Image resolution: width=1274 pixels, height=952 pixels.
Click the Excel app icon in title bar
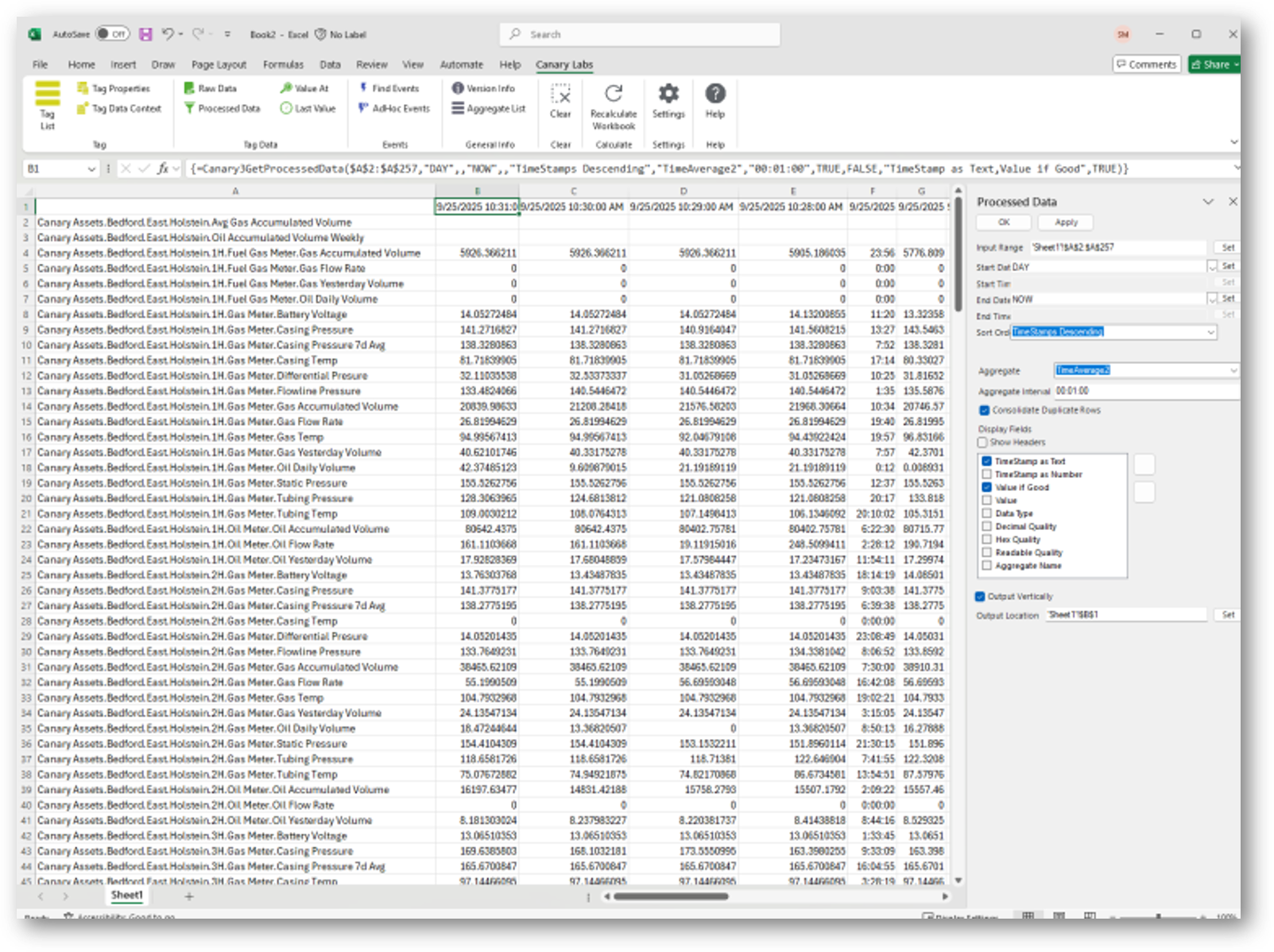coord(35,34)
